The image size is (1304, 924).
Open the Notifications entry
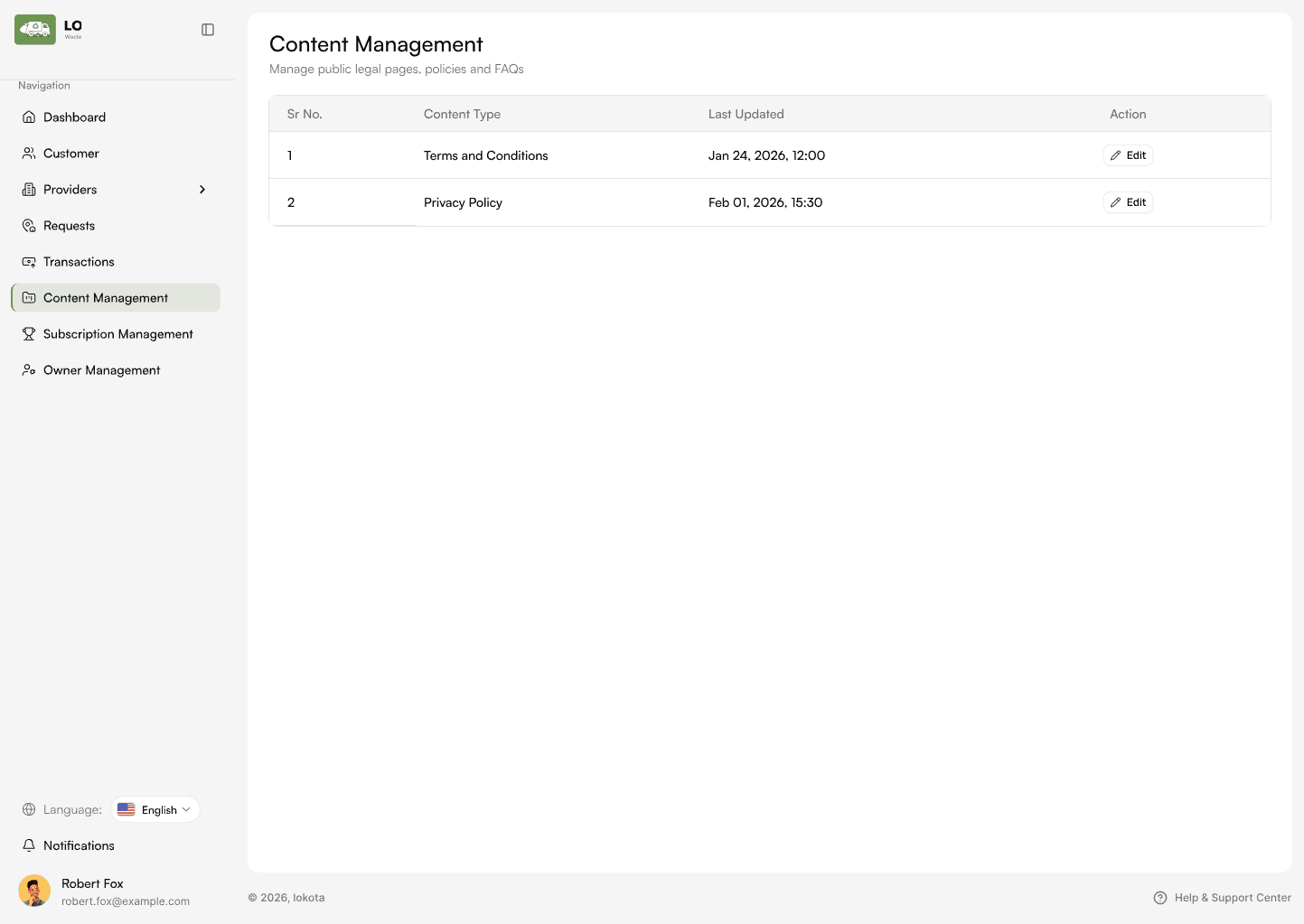coord(116,845)
